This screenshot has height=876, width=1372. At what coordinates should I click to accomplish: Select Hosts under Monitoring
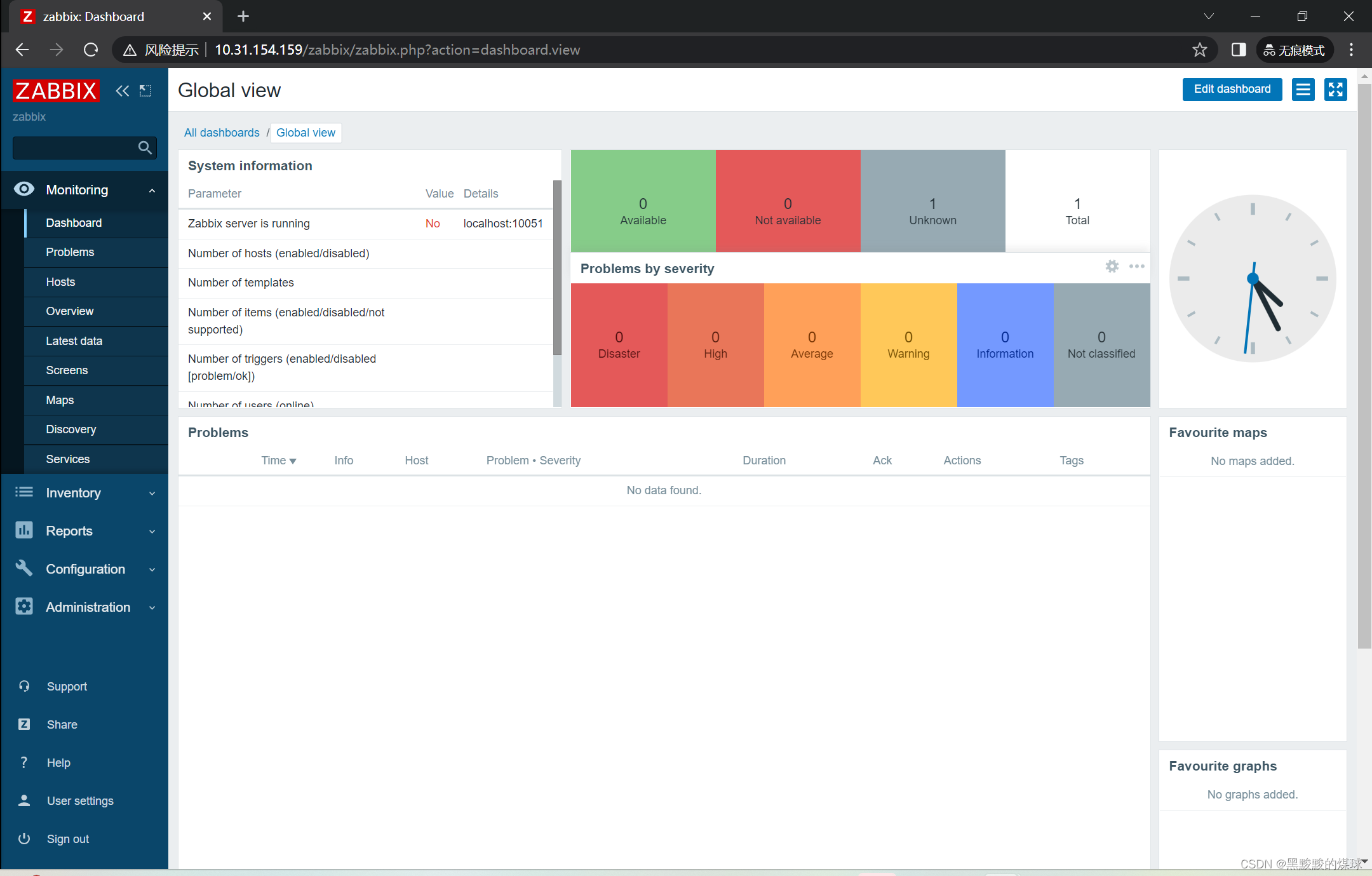pos(60,282)
